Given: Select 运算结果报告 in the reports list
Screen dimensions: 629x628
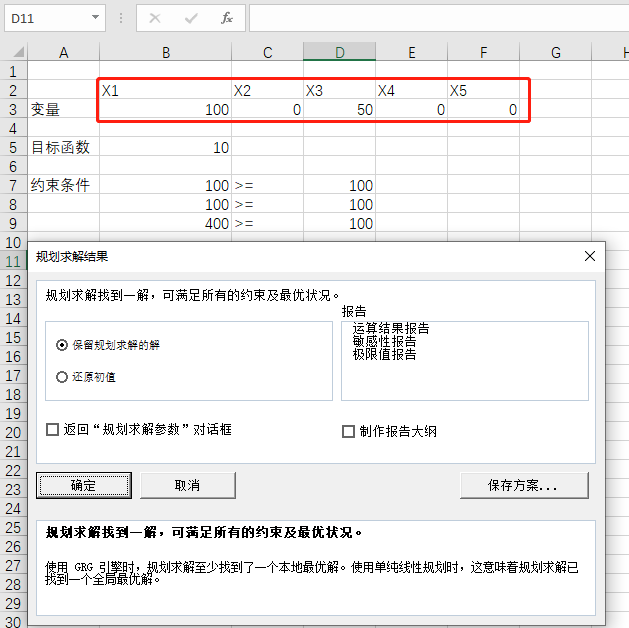Looking at the screenshot, I should tap(391, 328).
